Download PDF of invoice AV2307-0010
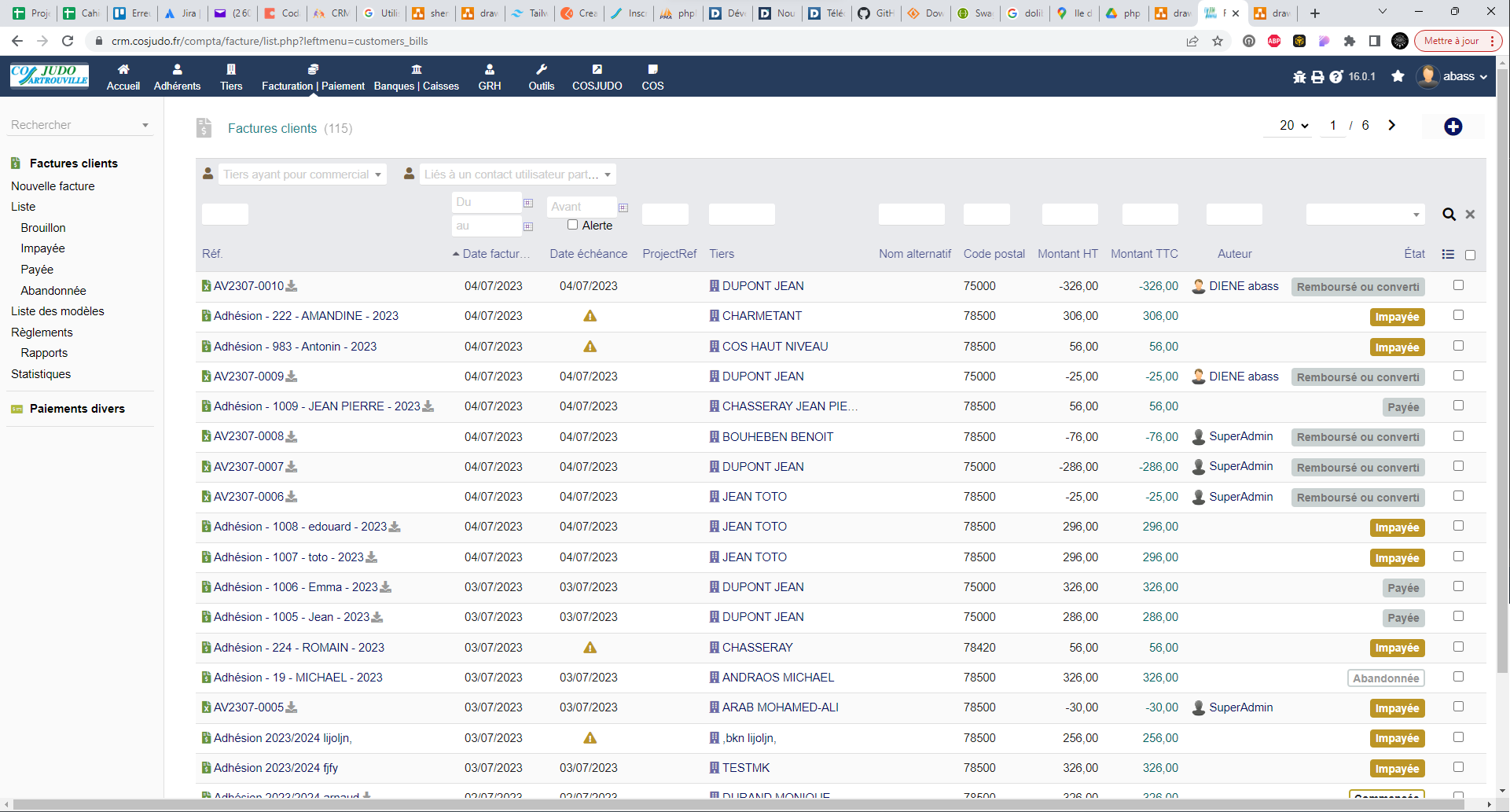Image resolution: width=1510 pixels, height=812 pixels. point(292,286)
